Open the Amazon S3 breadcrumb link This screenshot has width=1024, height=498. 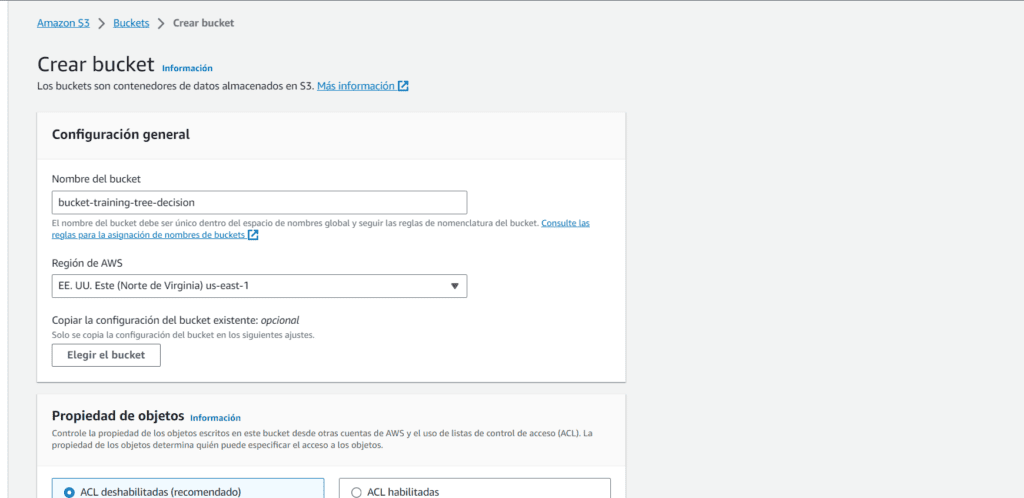(62, 22)
